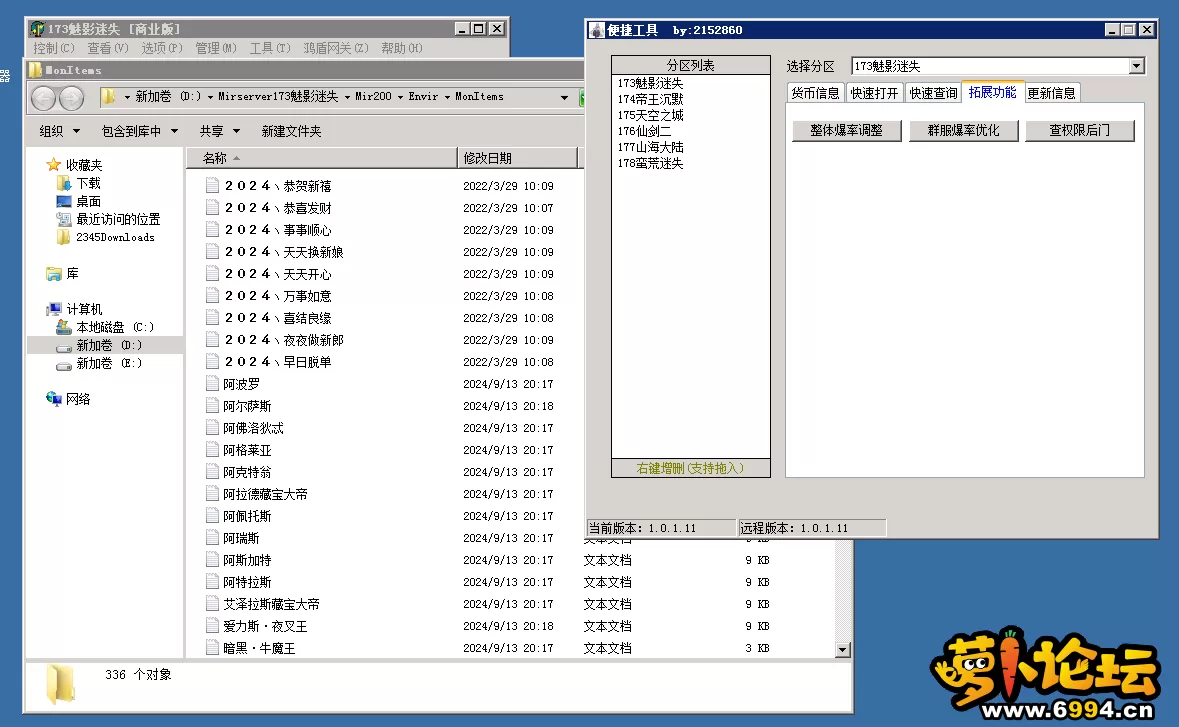
Task: Open the 控制(C) menu
Action: pos(54,48)
